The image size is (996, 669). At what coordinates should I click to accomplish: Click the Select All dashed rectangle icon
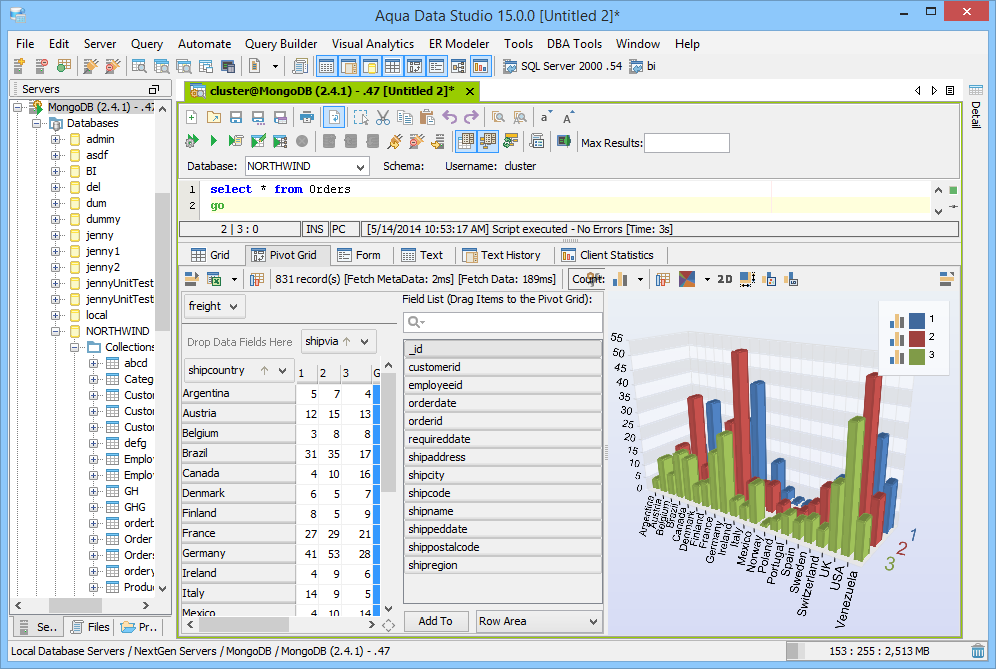361,117
